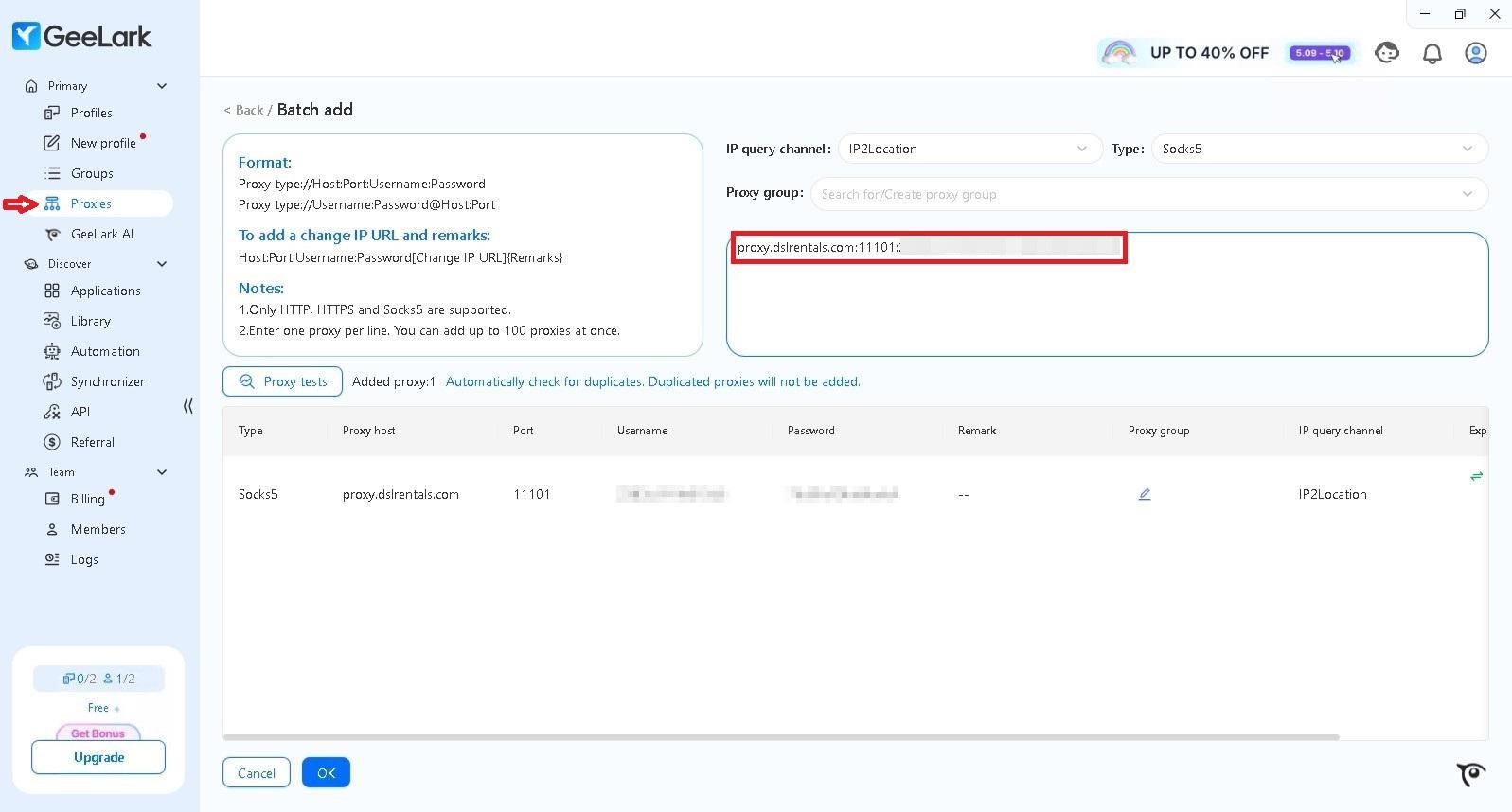Click the horizontal scrollbar under the table
Screen dimensions: 1512x812
click(x=780, y=736)
